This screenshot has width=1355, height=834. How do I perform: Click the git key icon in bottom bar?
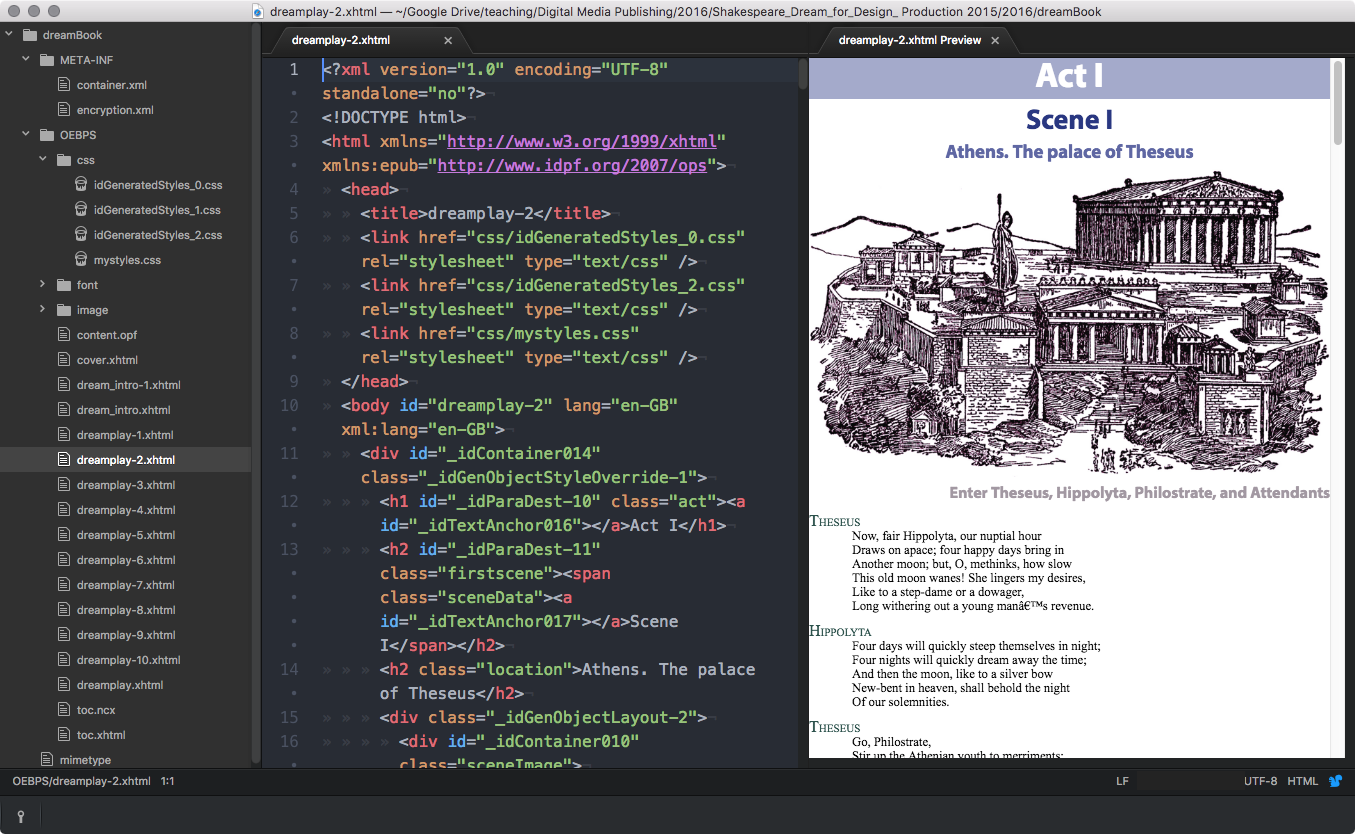pyautogui.click(x=20, y=815)
